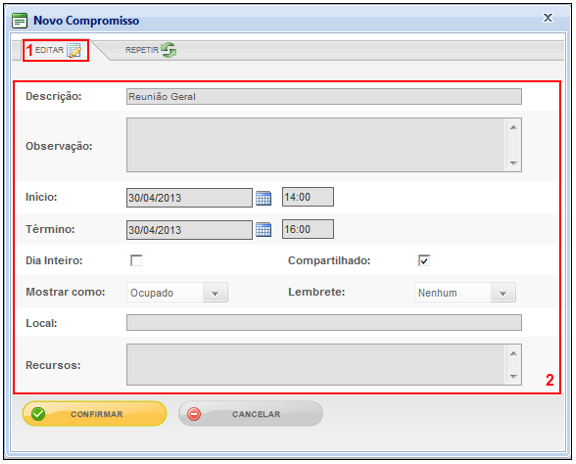Close the Novo Compromisso dialog with X
576x464 pixels.
pyautogui.click(x=548, y=18)
